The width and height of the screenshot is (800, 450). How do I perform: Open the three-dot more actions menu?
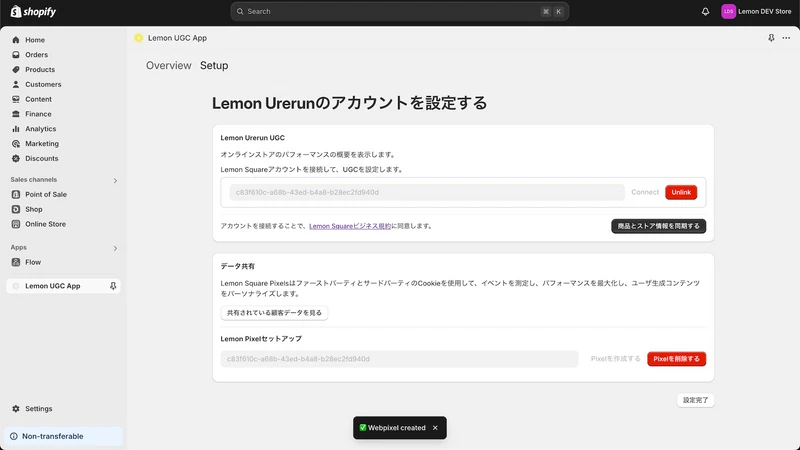[786, 38]
